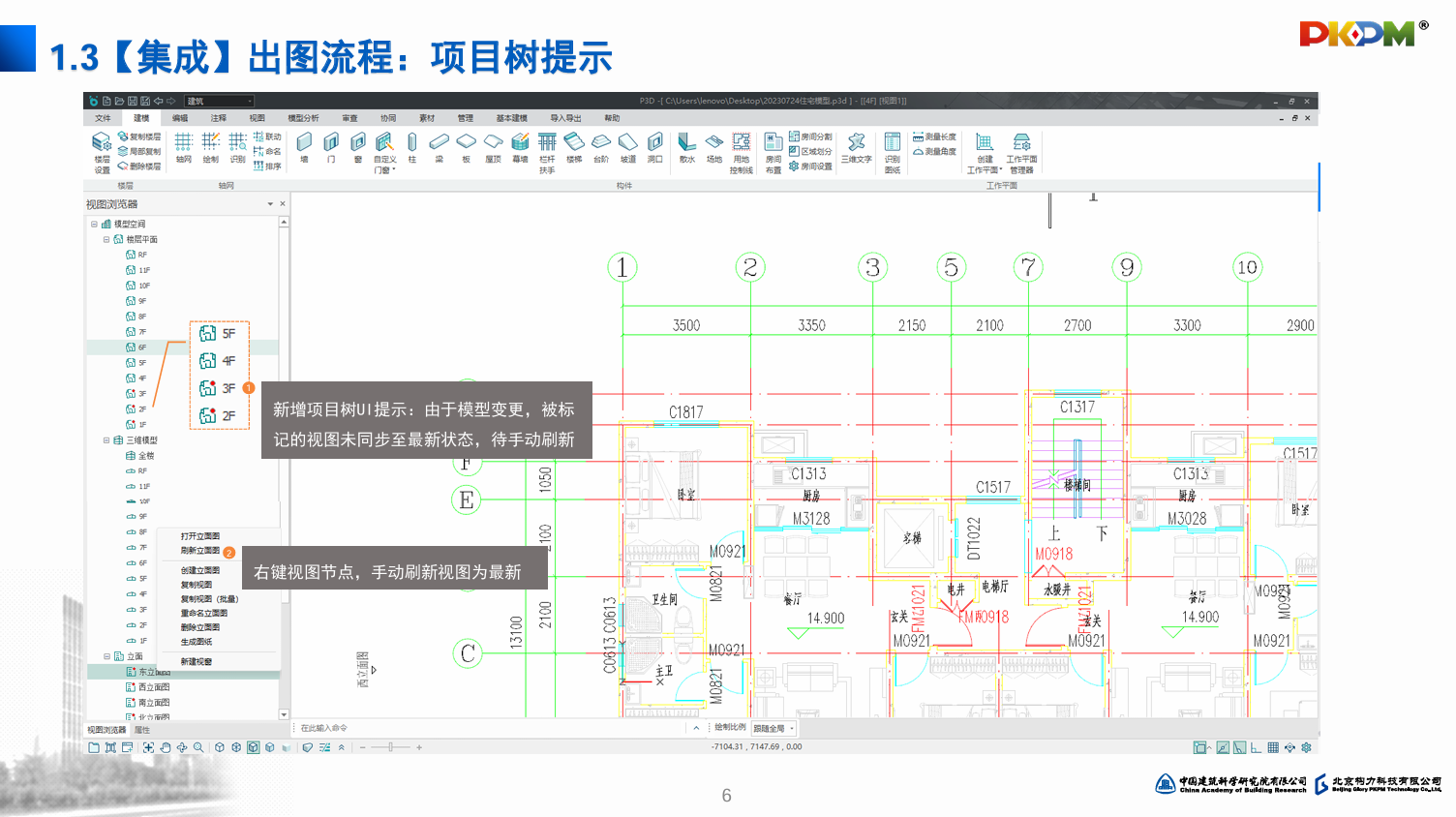Collapse the 三维模型 tree node
This screenshot has width=1456, height=817.
(x=106, y=440)
